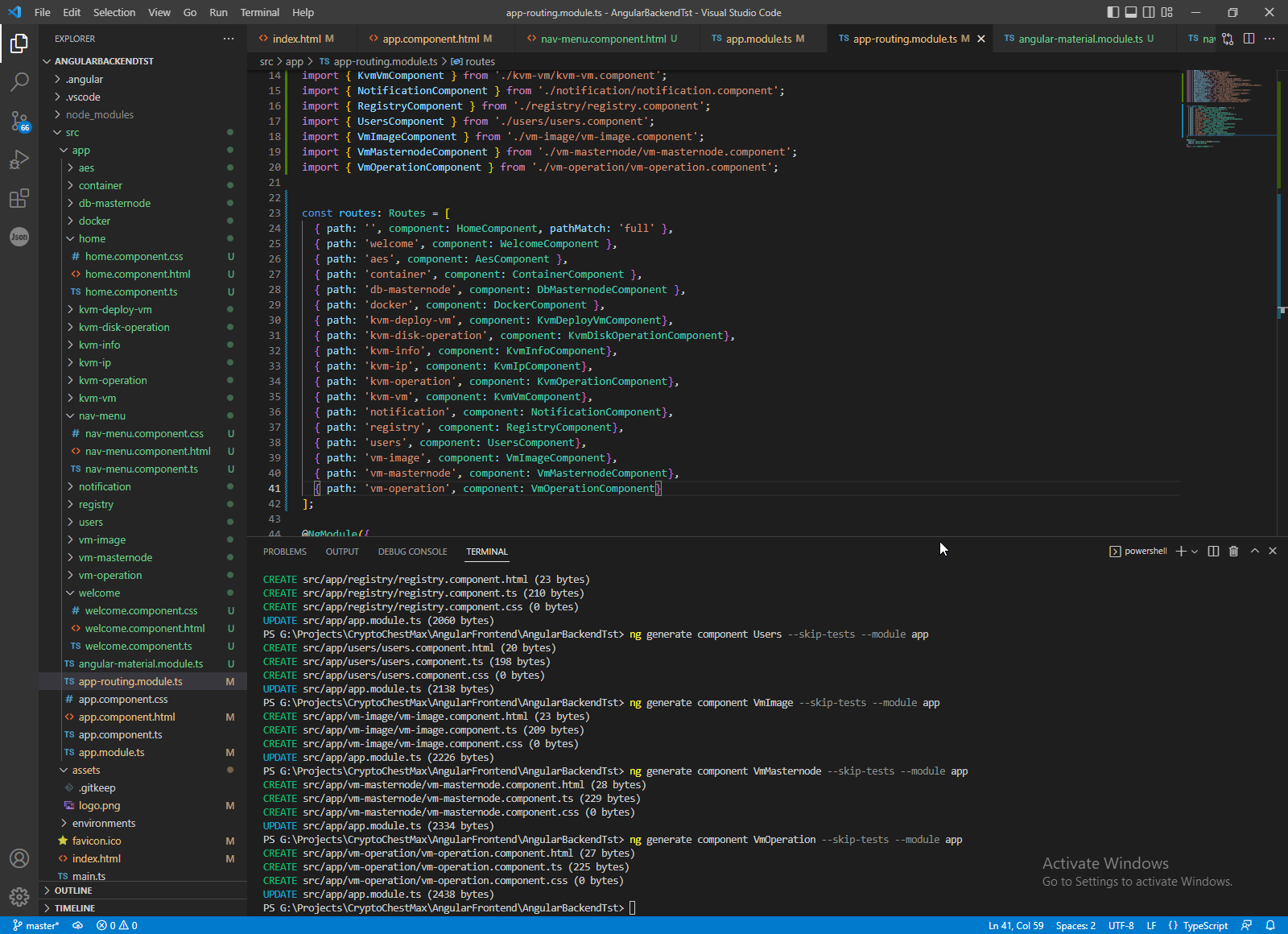Switch to app.module.ts editor tab
The width and height of the screenshot is (1288, 934).
tap(758, 39)
